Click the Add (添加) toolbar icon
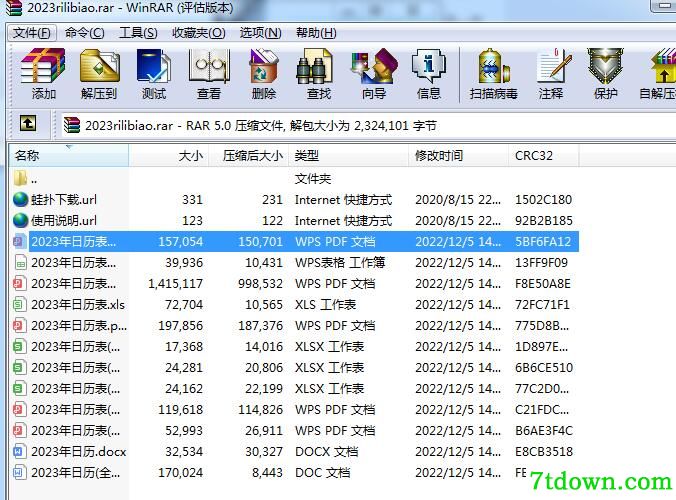This screenshot has width=676, height=500. (x=43, y=66)
